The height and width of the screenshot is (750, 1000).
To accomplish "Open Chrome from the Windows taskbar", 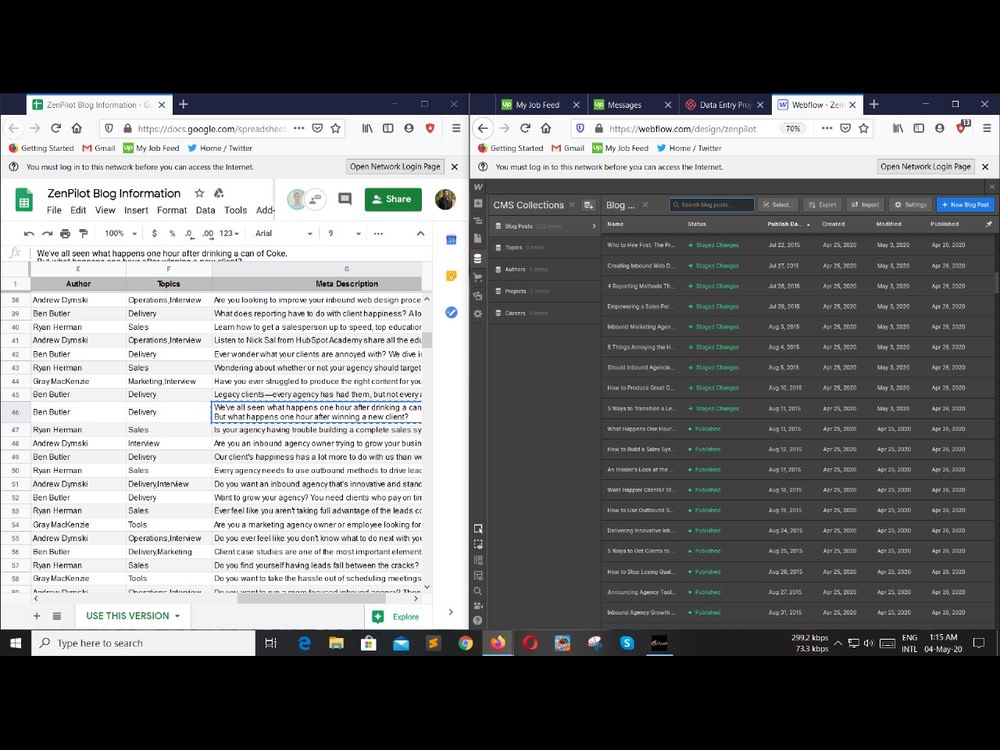I will click(466, 643).
